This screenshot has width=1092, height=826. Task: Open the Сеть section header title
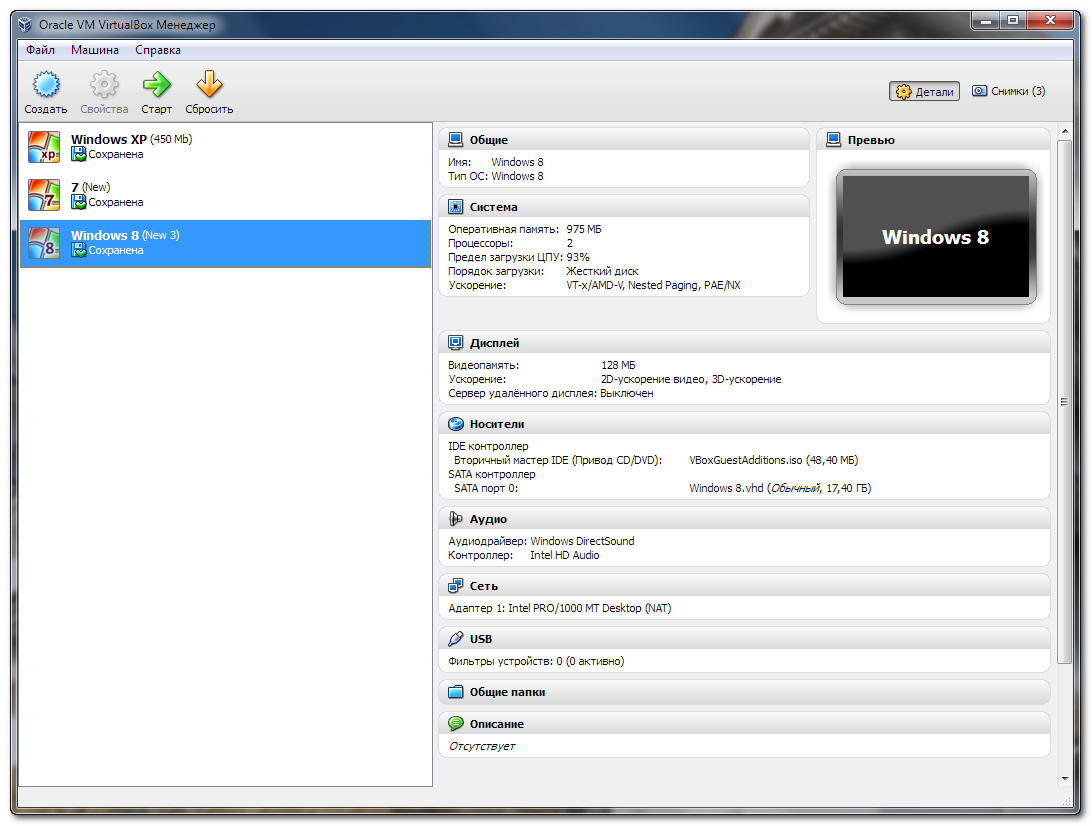point(483,586)
